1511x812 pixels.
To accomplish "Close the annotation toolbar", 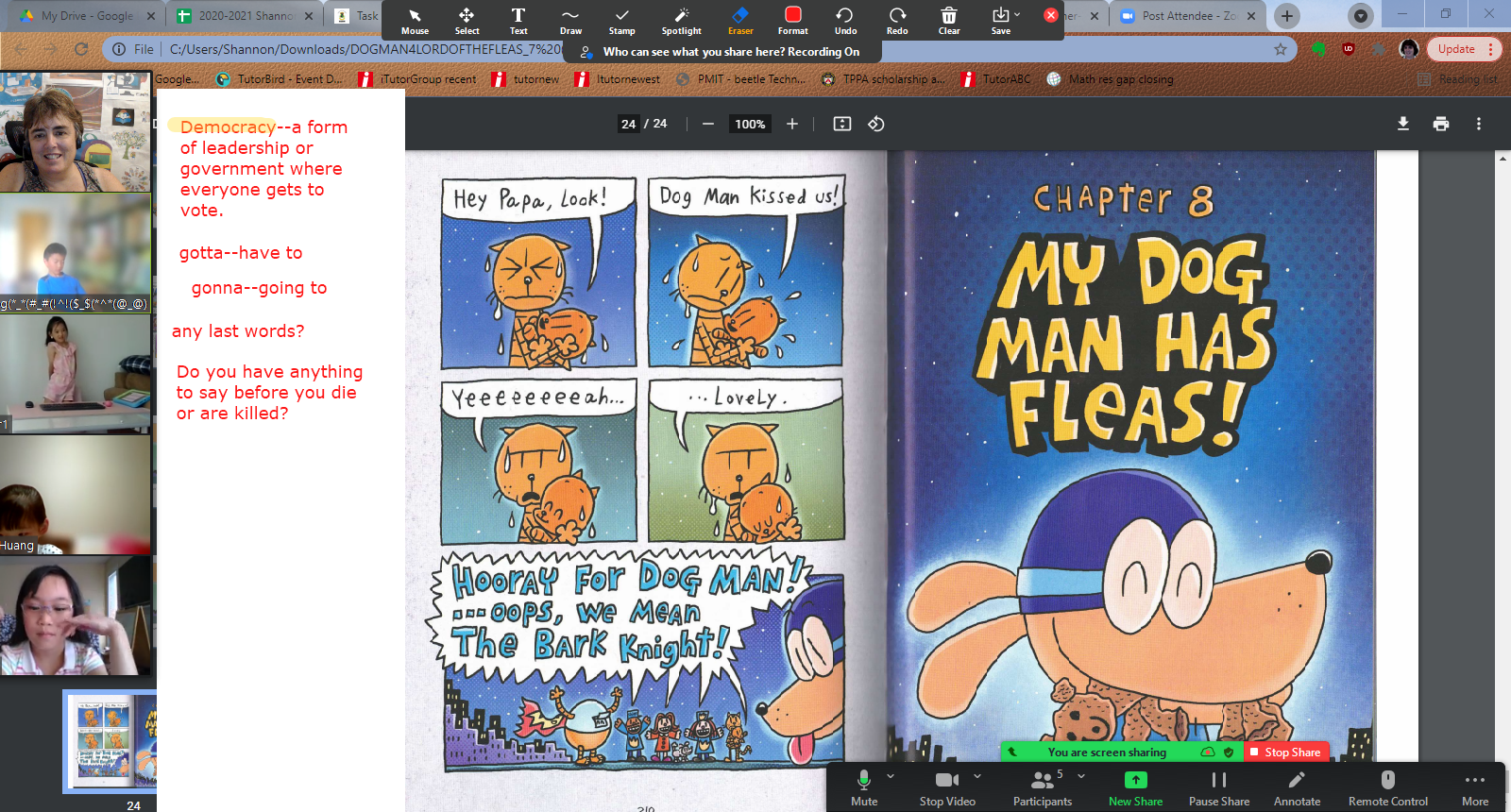I will (x=1050, y=15).
